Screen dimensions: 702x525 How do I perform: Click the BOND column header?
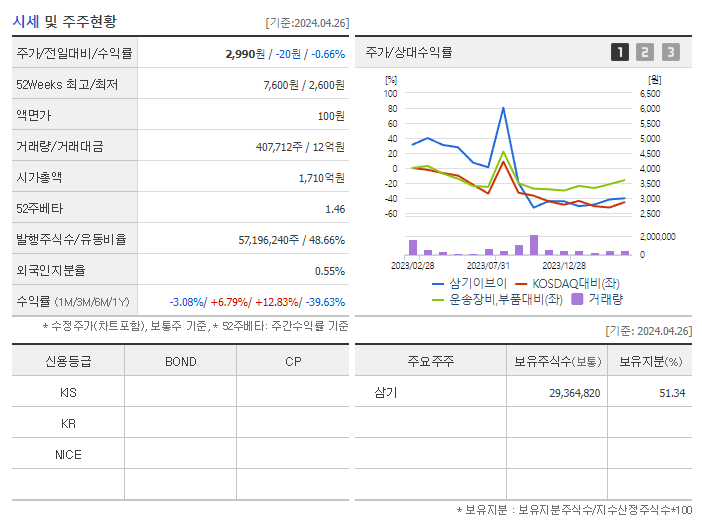pyautogui.click(x=180, y=362)
